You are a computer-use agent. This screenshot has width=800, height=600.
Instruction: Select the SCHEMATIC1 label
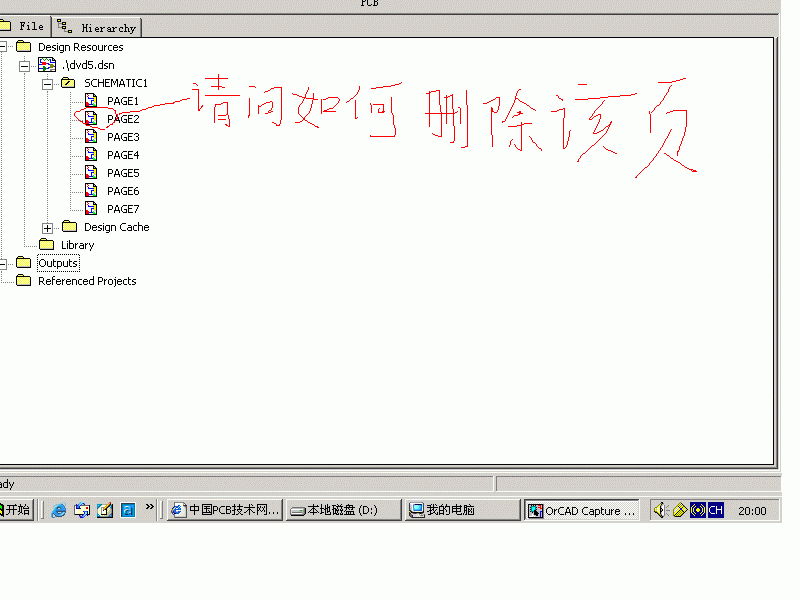pos(116,83)
